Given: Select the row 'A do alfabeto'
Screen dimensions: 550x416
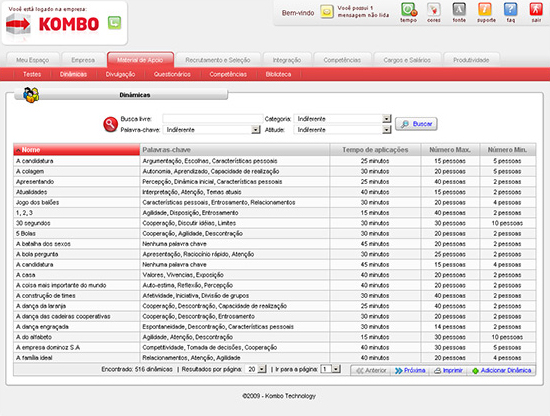Looking at the screenshot, I should coord(275,337).
